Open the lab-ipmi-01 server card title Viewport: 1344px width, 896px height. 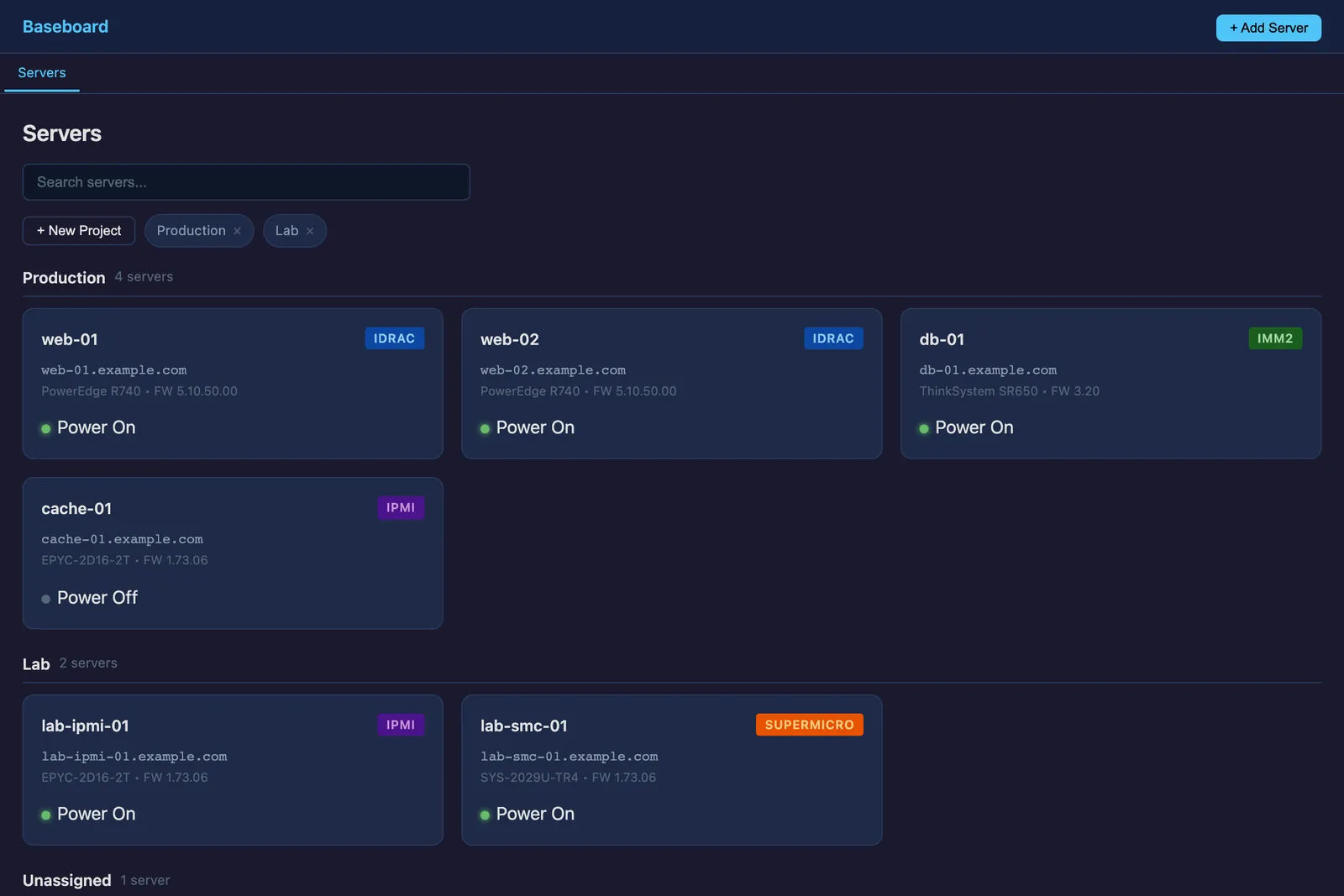85,726
